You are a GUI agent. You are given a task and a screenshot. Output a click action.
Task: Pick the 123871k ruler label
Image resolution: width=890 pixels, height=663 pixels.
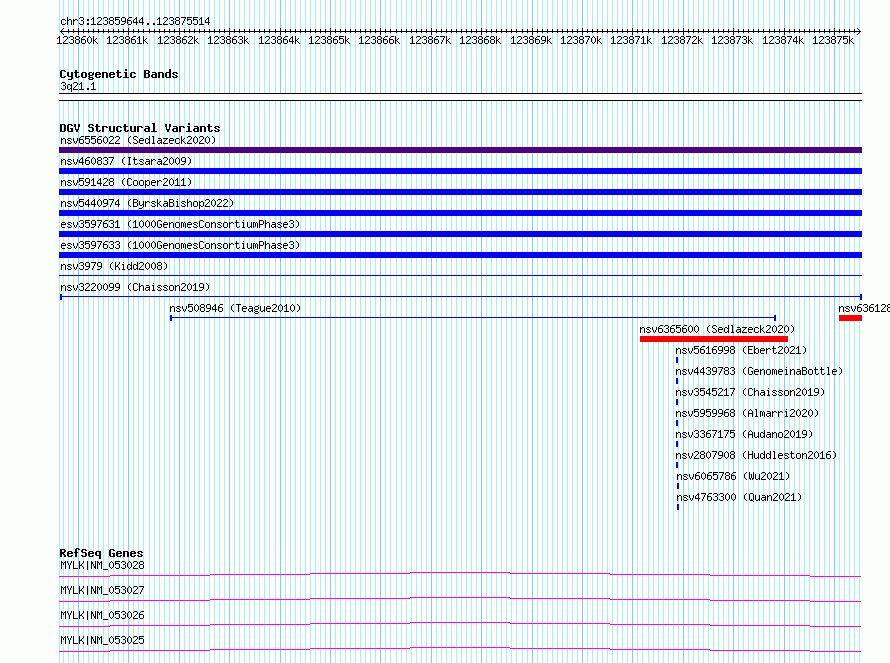[x=631, y=40]
